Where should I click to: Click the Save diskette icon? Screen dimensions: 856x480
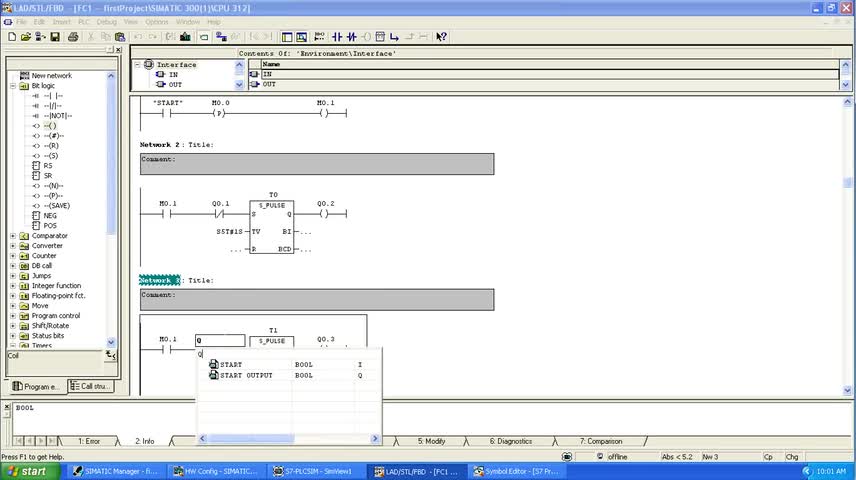pos(55,37)
